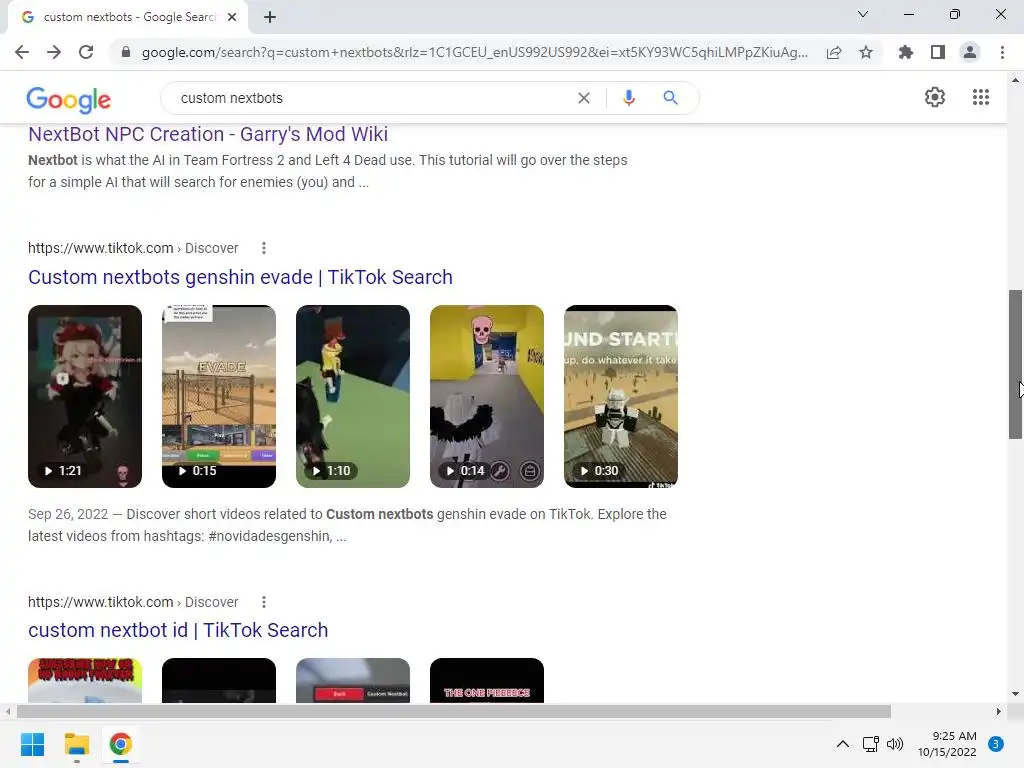Go forward in browser history
Image resolution: width=1024 pixels, height=768 pixels.
(x=54, y=52)
